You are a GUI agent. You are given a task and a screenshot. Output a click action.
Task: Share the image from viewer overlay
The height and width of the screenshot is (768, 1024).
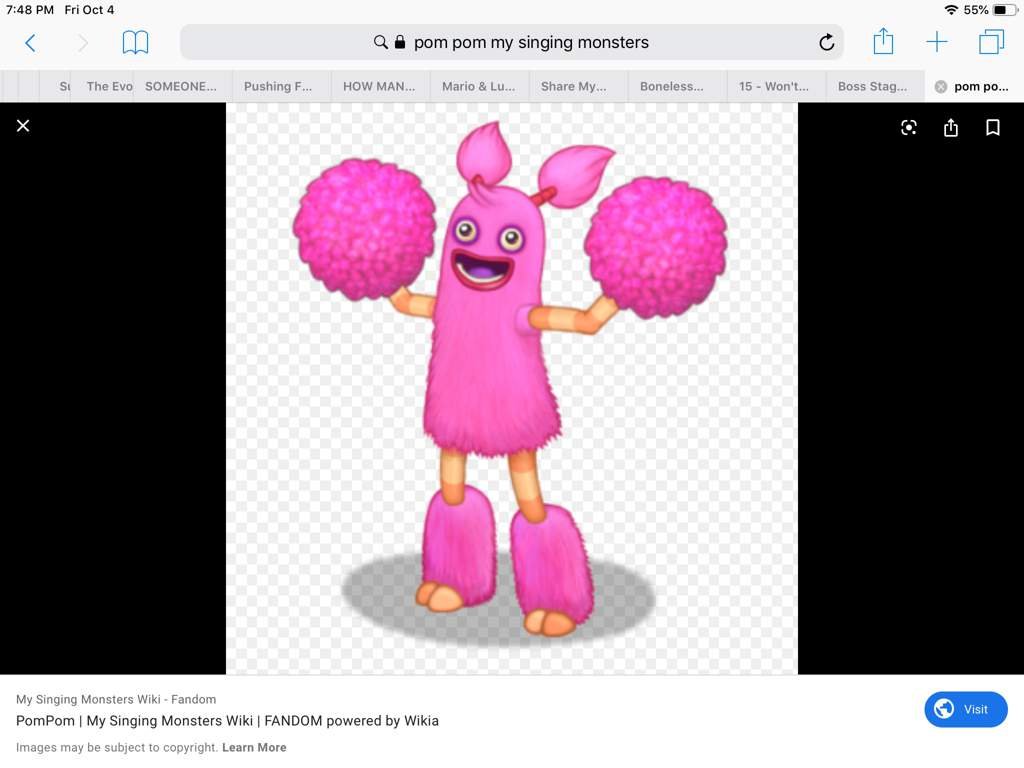click(950, 127)
